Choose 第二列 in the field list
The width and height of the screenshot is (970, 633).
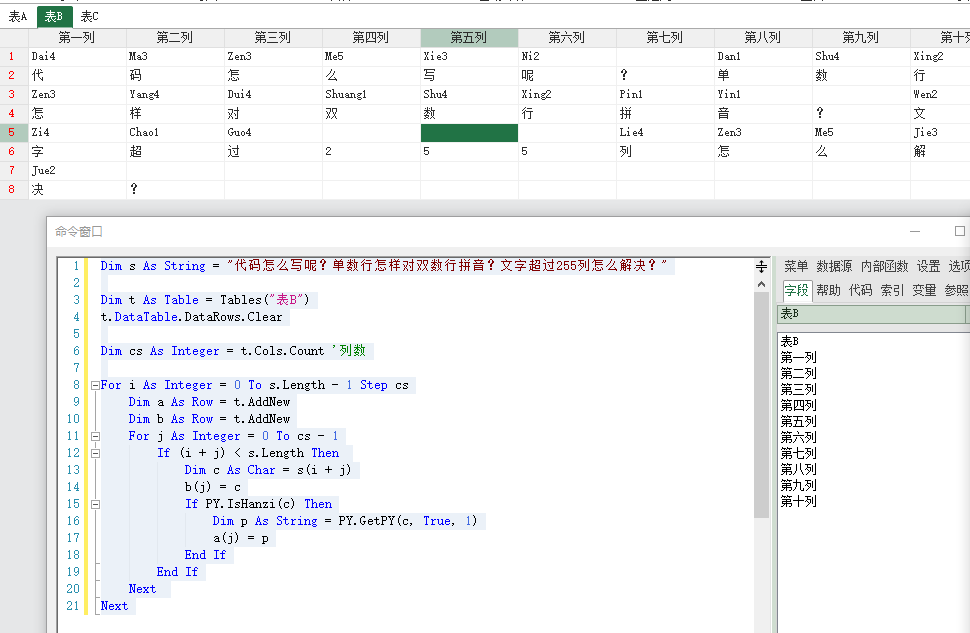(x=799, y=373)
